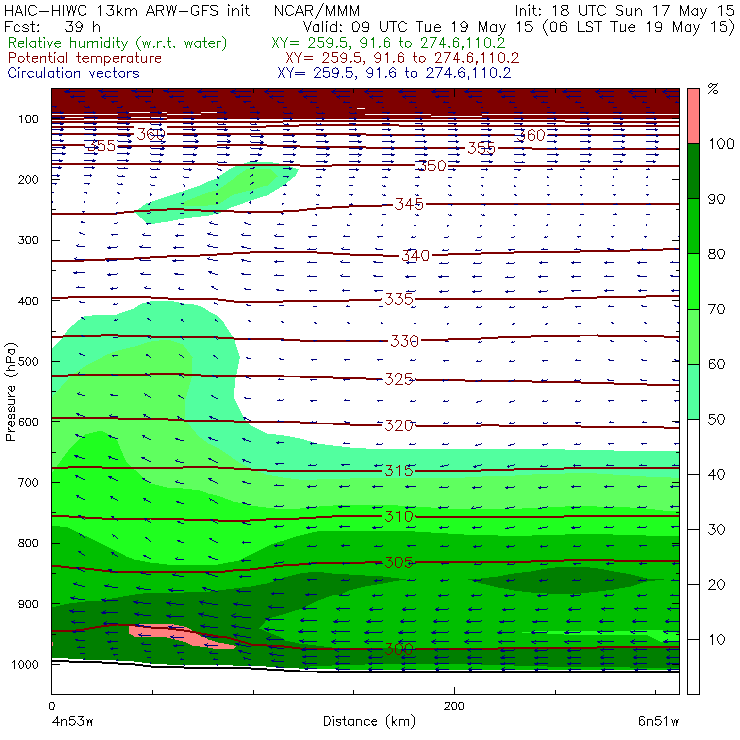This screenshot has height=740, width=740.
Task: Click the "Distance (km)" axis title
Action: 370,721
